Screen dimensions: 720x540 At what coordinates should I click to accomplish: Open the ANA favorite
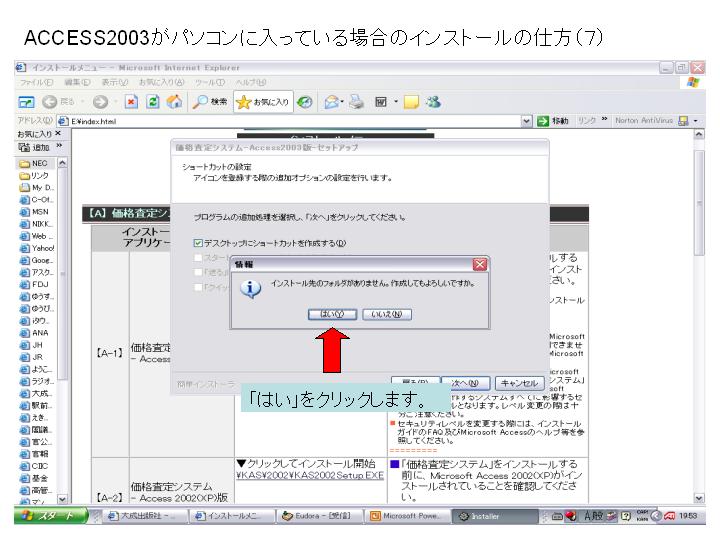click(34, 333)
